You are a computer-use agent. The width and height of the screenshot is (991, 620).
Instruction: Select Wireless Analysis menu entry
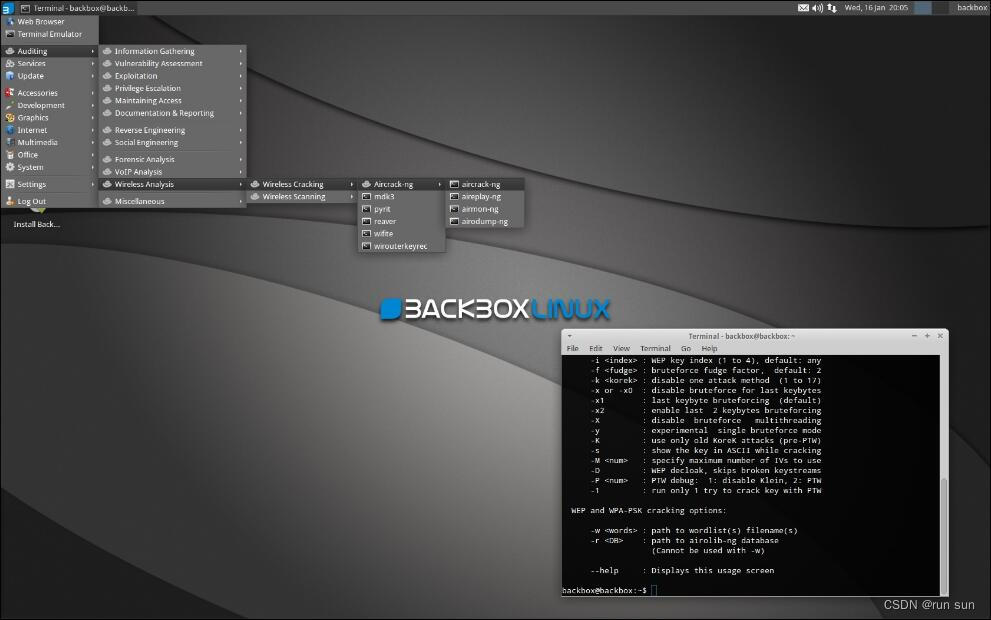click(x=173, y=184)
